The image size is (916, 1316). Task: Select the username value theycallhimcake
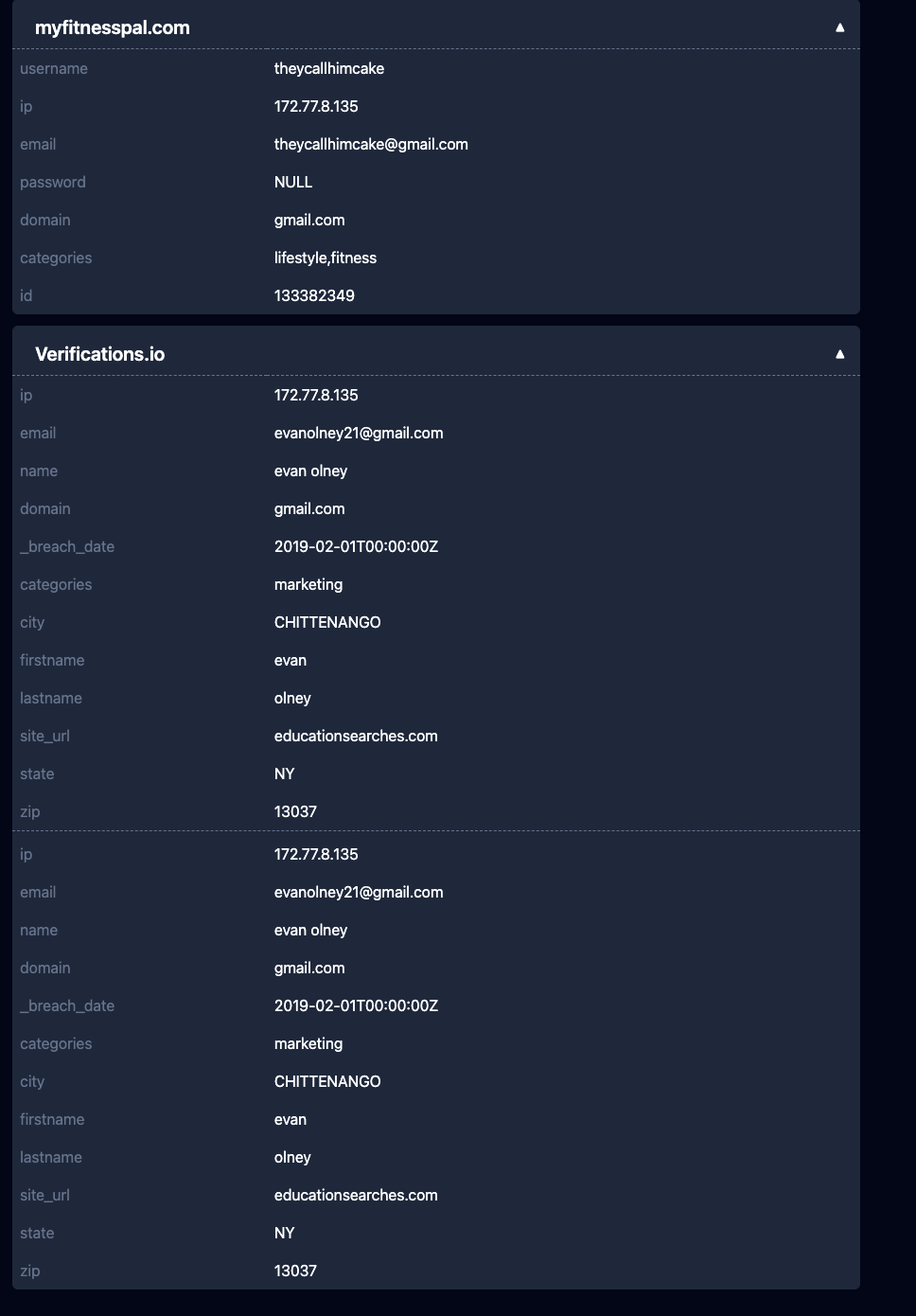click(329, 68)
